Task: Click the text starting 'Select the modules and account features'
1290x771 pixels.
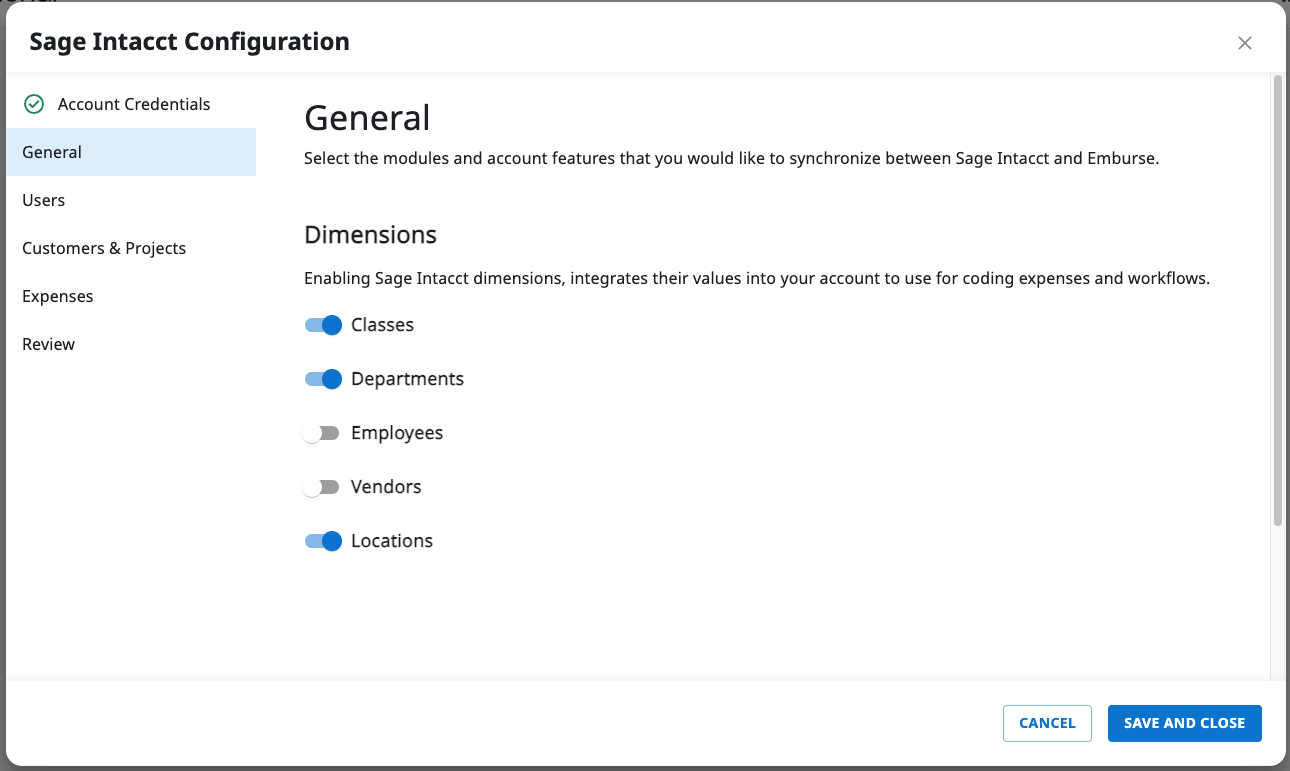Action: point(731,158)
